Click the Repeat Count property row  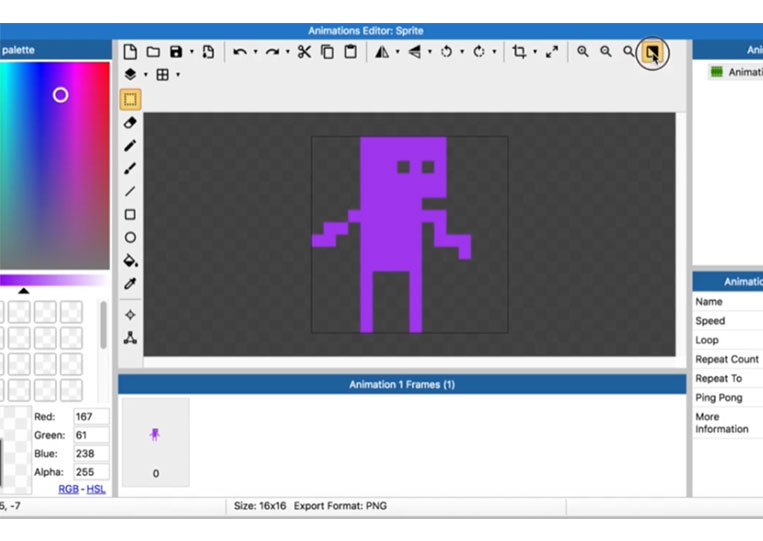[728, 359]
